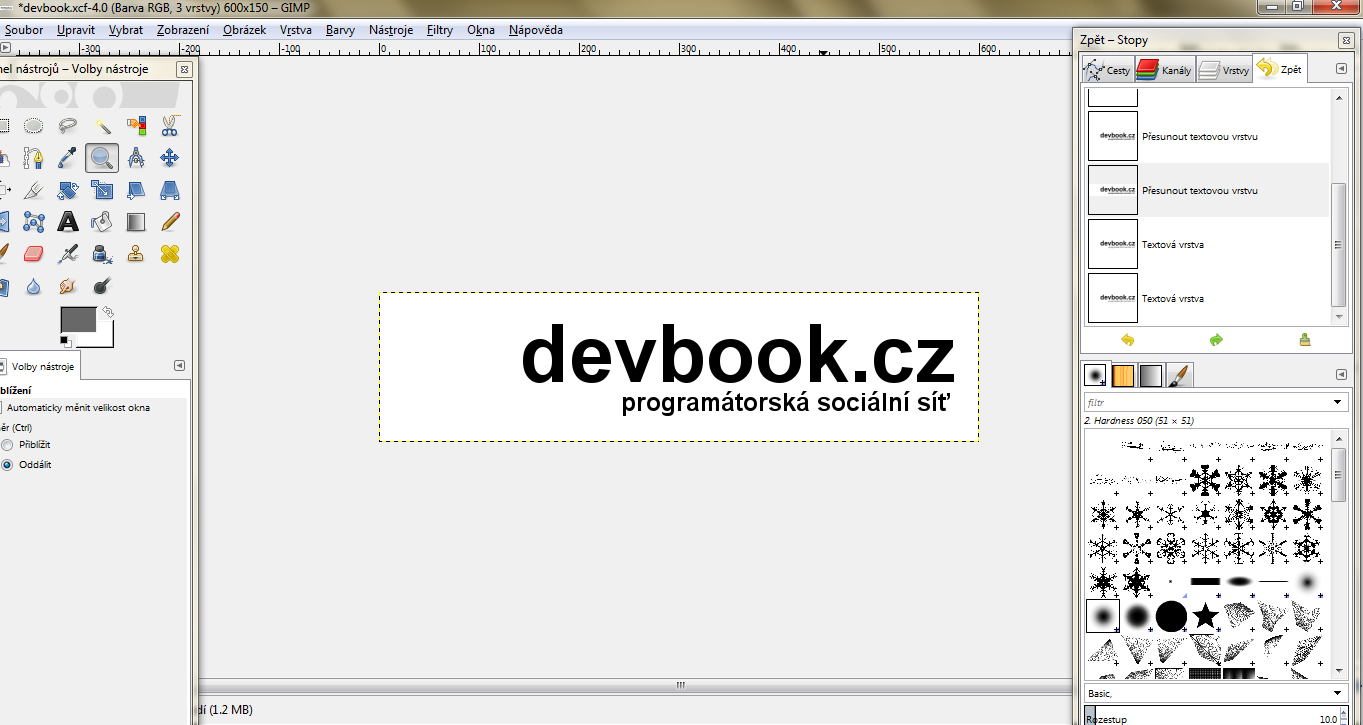Screen dimensions: 1363x725
Task: Select the Přiblížit radio button
Action: pos(8,444)
